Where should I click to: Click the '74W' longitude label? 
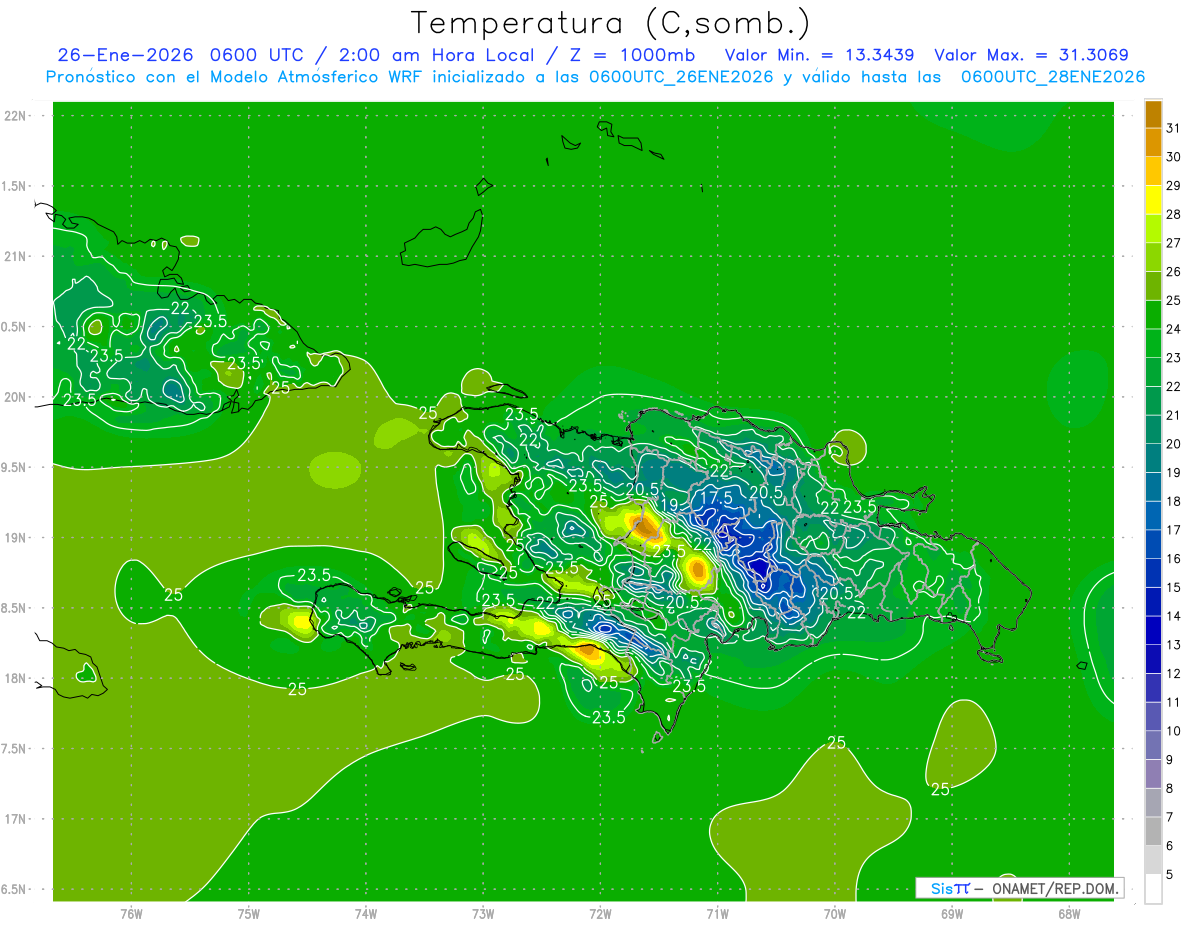tap(366, 913)
